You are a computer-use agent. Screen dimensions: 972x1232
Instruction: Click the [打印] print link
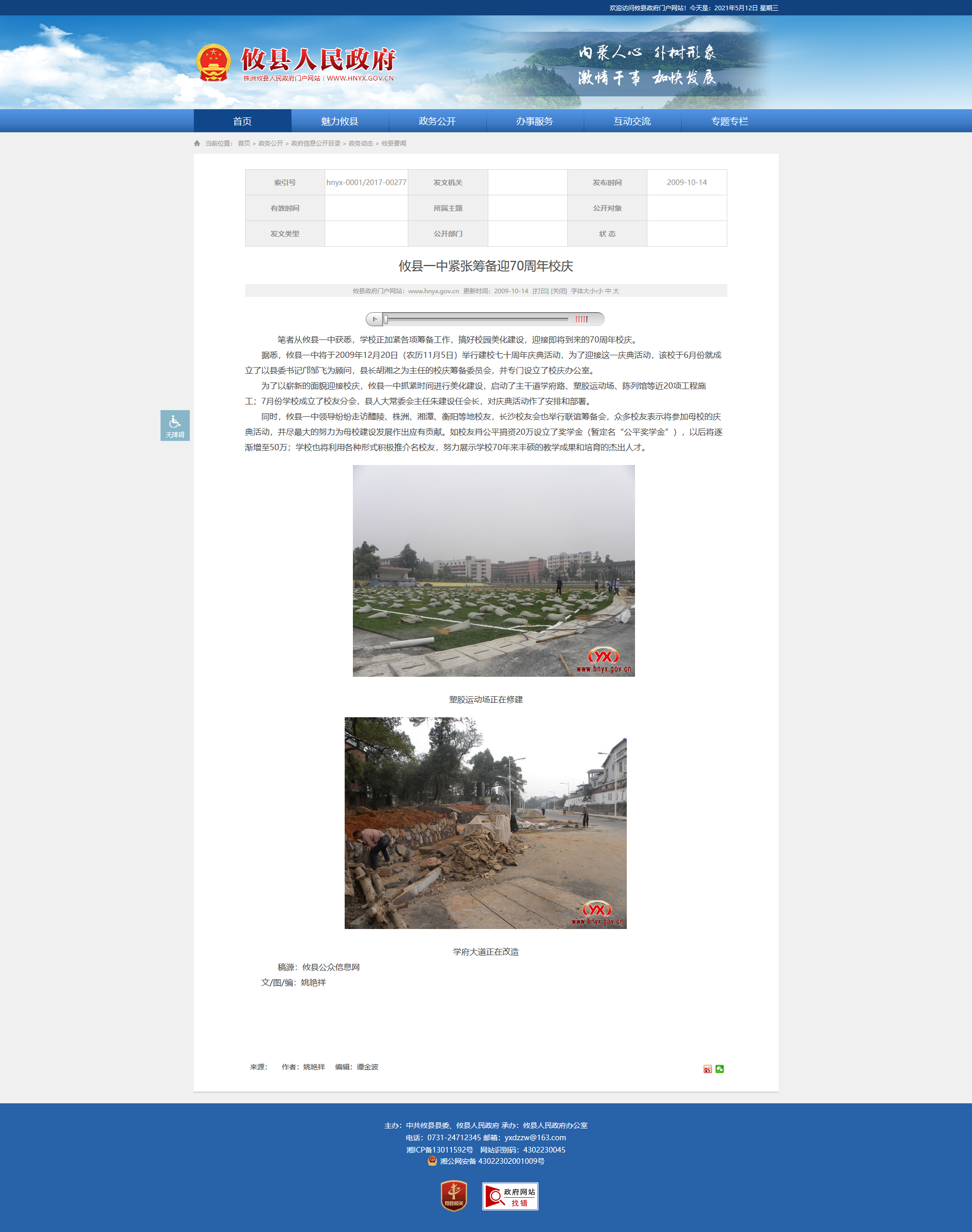click(x=540, y=291)
